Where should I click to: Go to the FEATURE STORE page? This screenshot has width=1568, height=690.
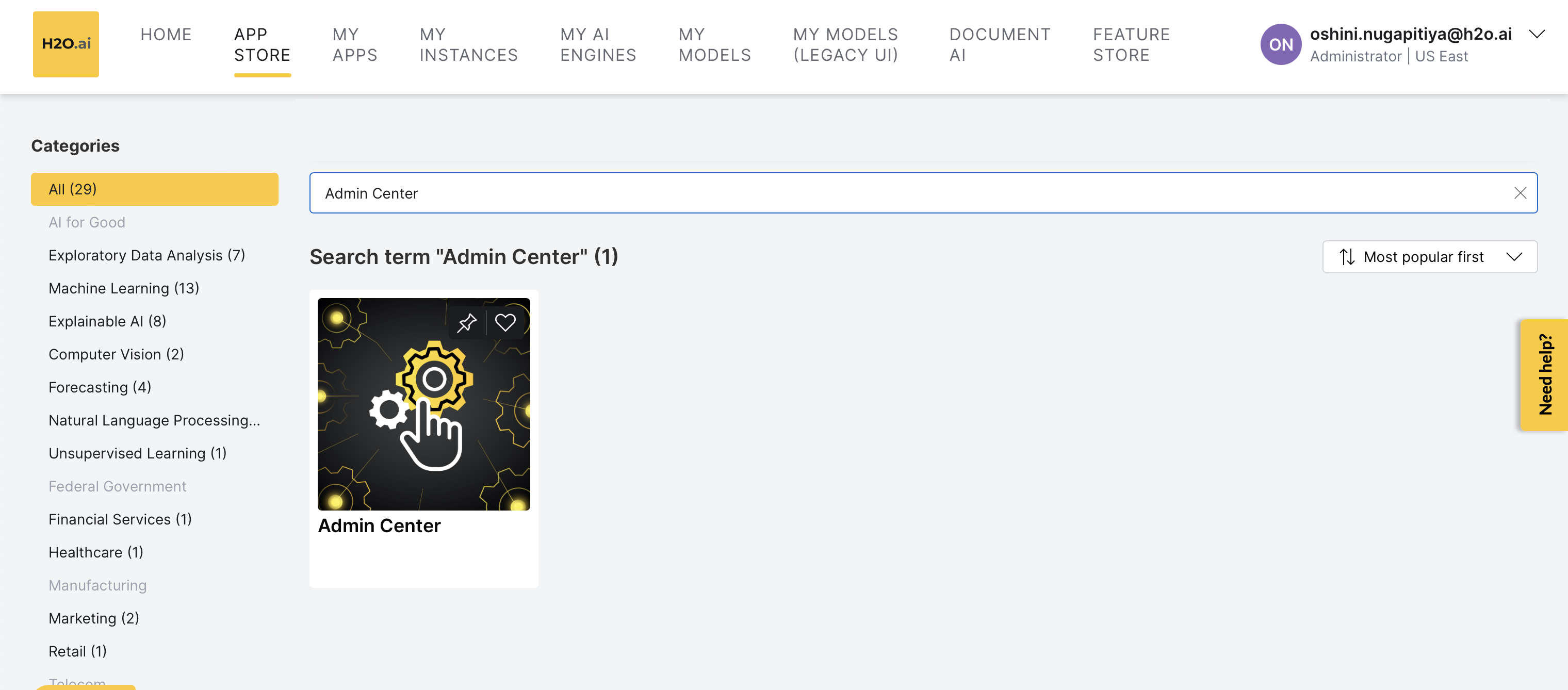click(1131, 44)
